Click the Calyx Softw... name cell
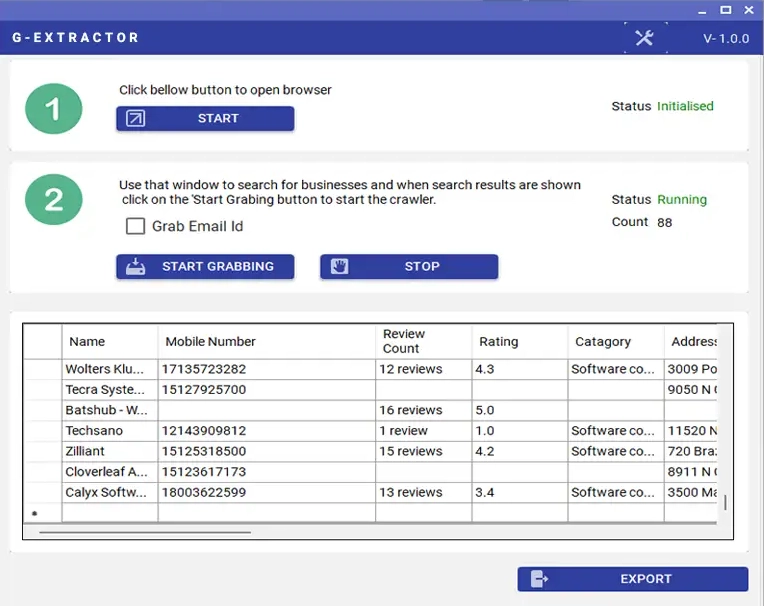The width and height of the screenshot is (764, 606). [x=110, y=492]
